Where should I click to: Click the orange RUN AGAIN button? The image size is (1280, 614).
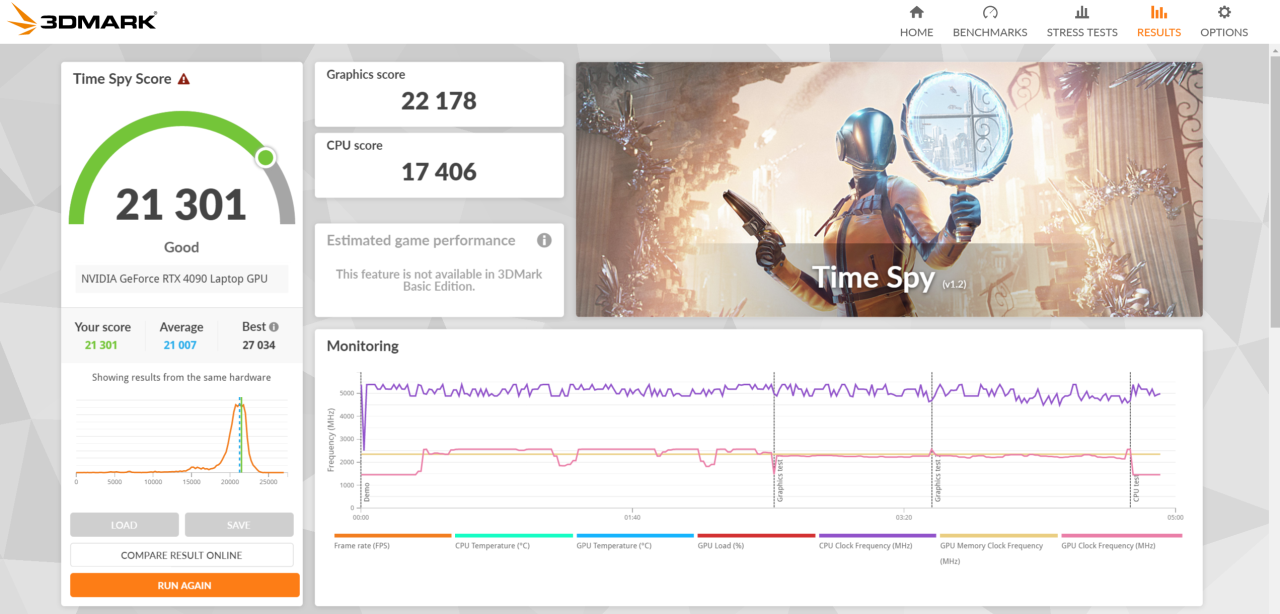point(185,585)
